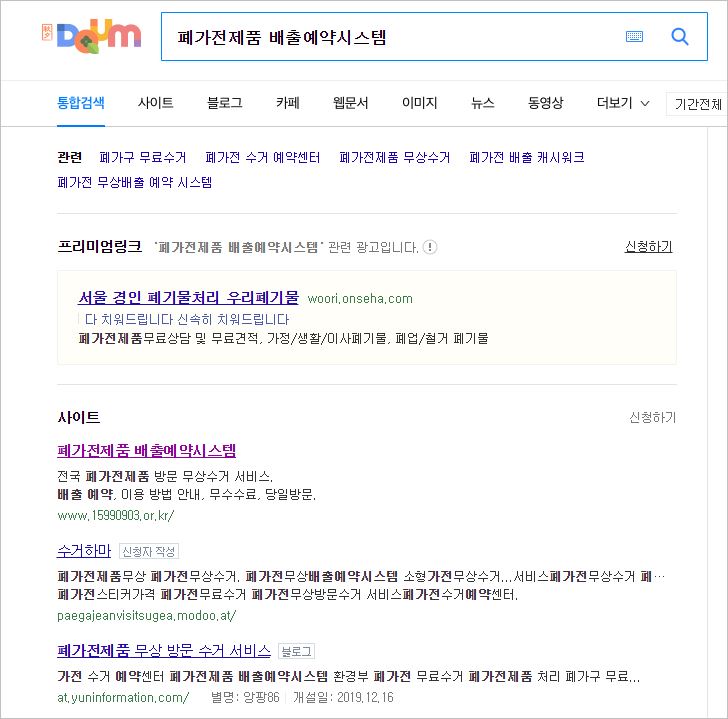Click the ad info exclamation icon
The width and height of the screenshot is (728, 719).
coord(430,247)
